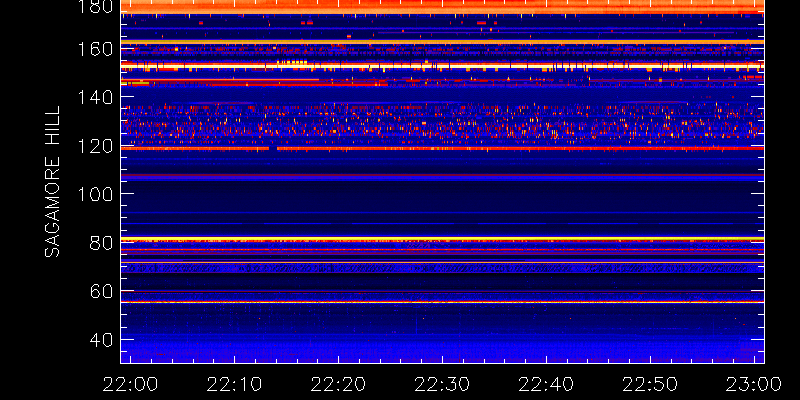The height and width of the screenshot is (400, 800).
Task: Click the 22:30 time axis label
Action: tap(442, 384)
